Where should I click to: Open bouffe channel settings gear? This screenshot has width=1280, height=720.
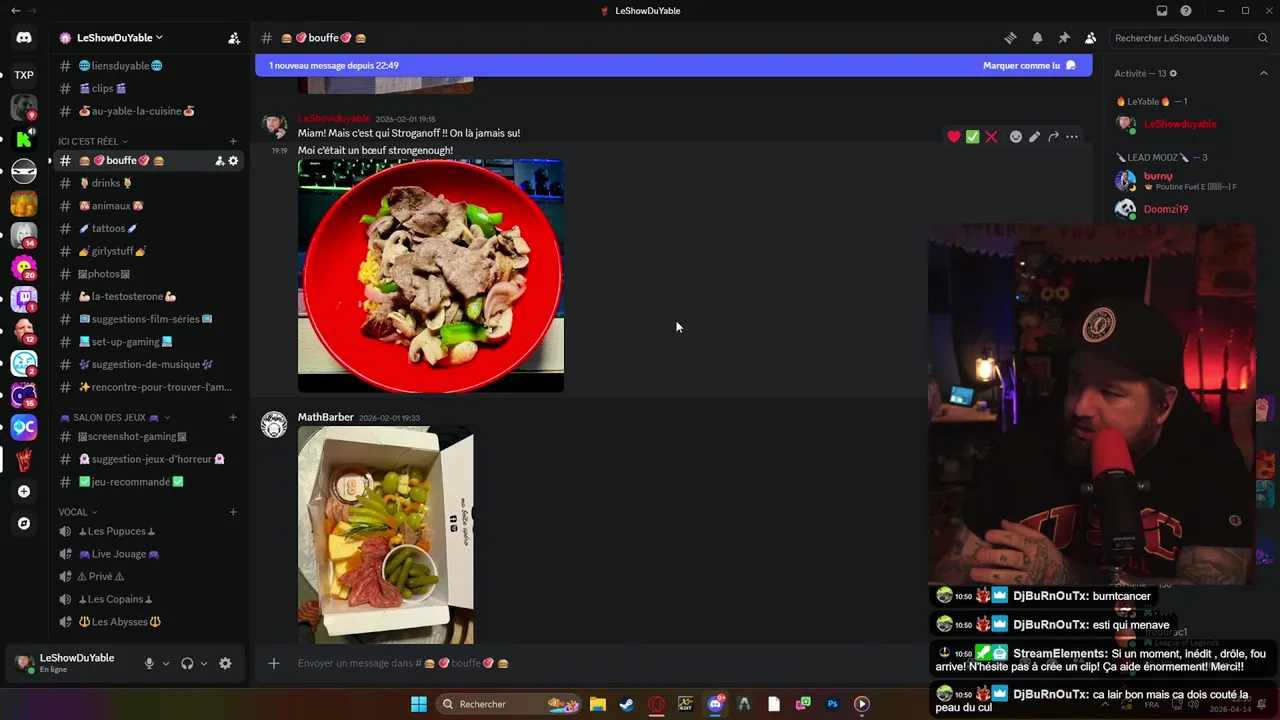[234, 161]
